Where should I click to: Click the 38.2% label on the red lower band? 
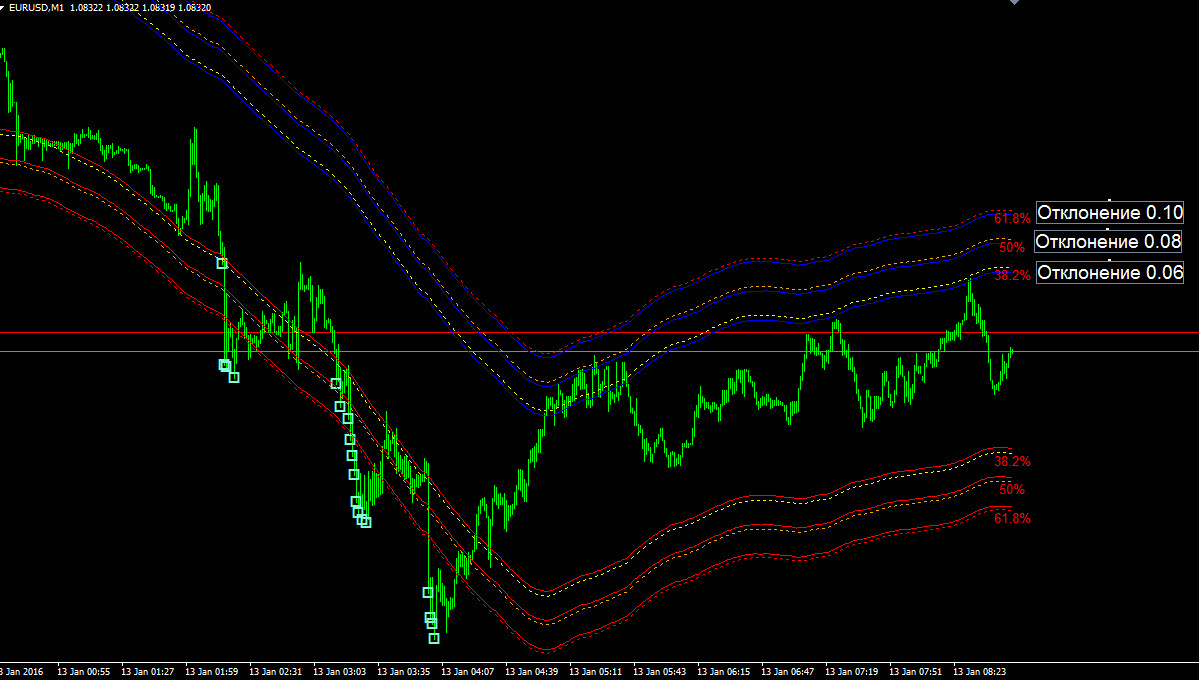[x=1012, y=462]
